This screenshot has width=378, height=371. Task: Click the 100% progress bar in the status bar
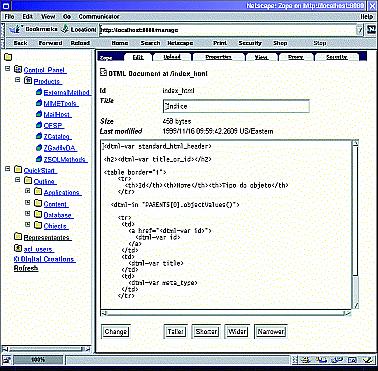coord(38,360)
